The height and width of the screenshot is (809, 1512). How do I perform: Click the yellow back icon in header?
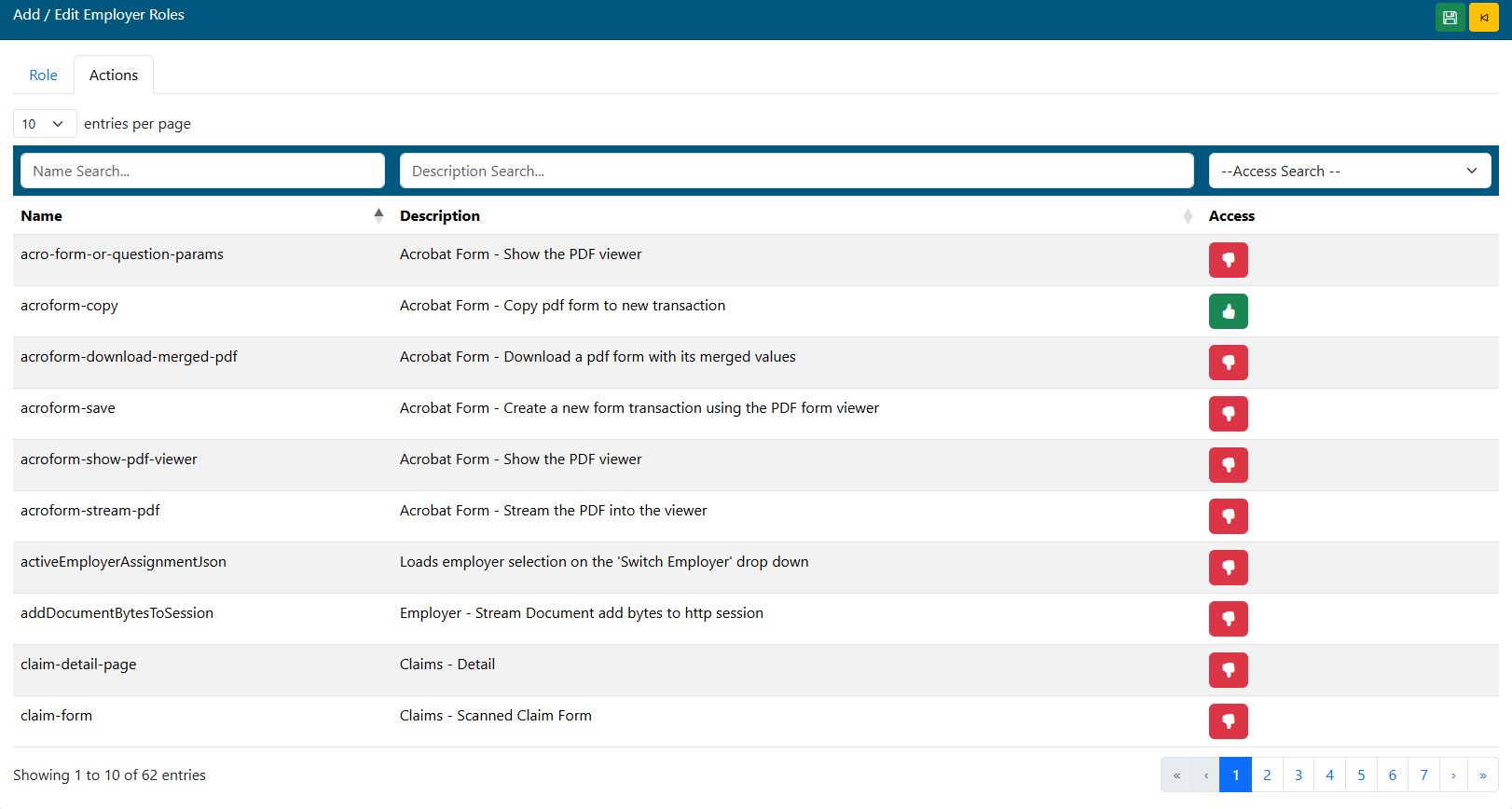coord(1483,18)
